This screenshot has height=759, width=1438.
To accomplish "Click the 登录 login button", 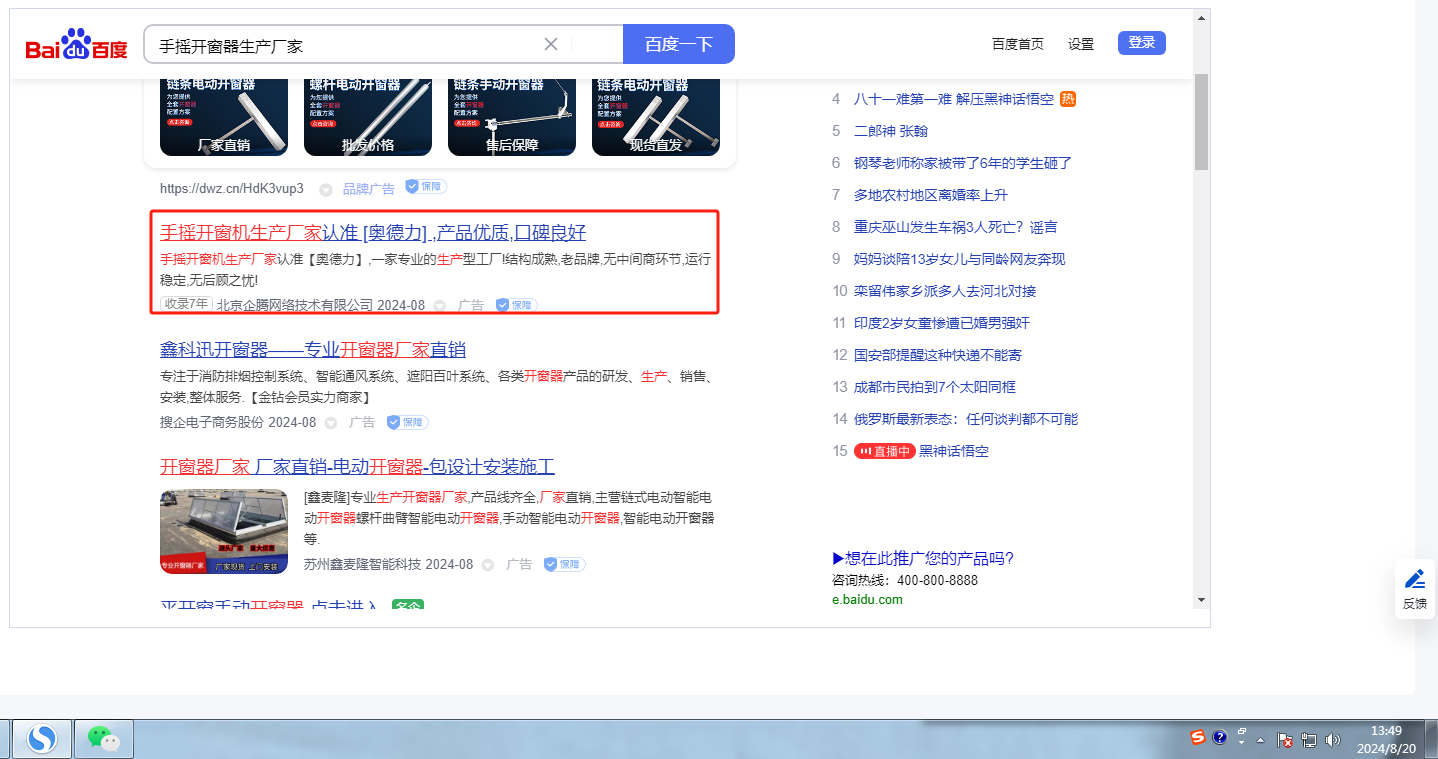I will (x=1141, y=43).
